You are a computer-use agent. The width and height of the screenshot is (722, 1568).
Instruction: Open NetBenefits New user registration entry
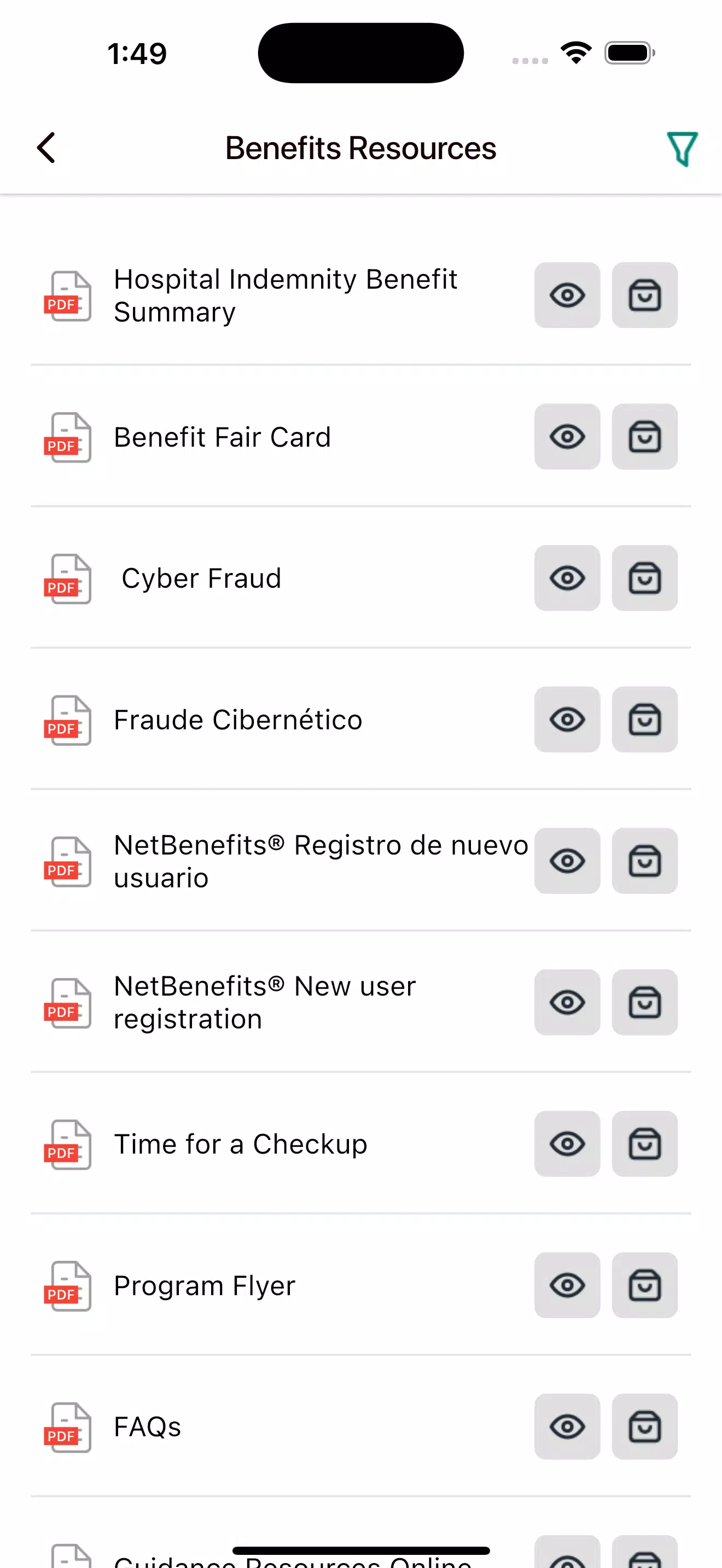click(x=265, y=1003)
